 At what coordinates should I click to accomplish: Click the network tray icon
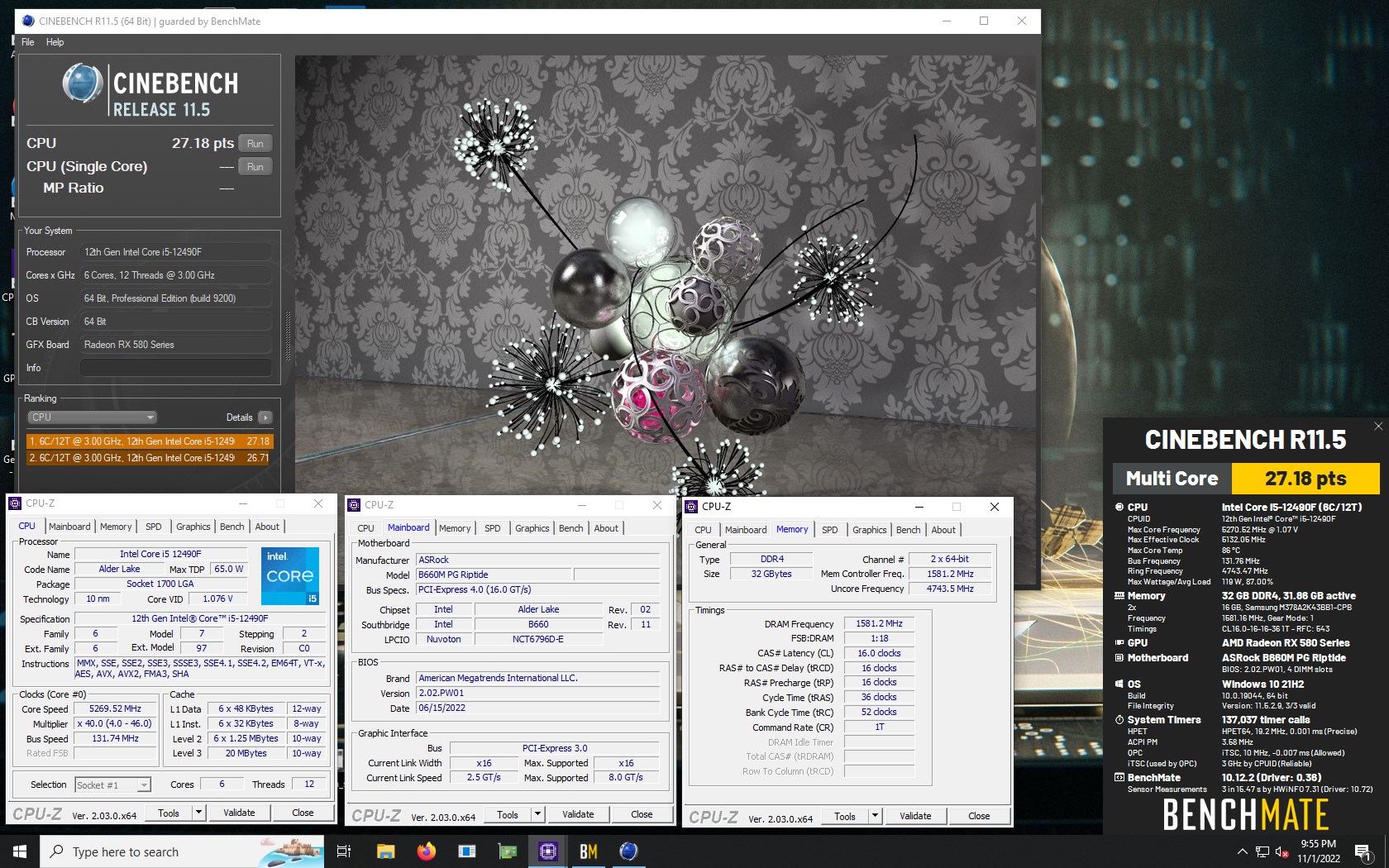[1263, 851]
